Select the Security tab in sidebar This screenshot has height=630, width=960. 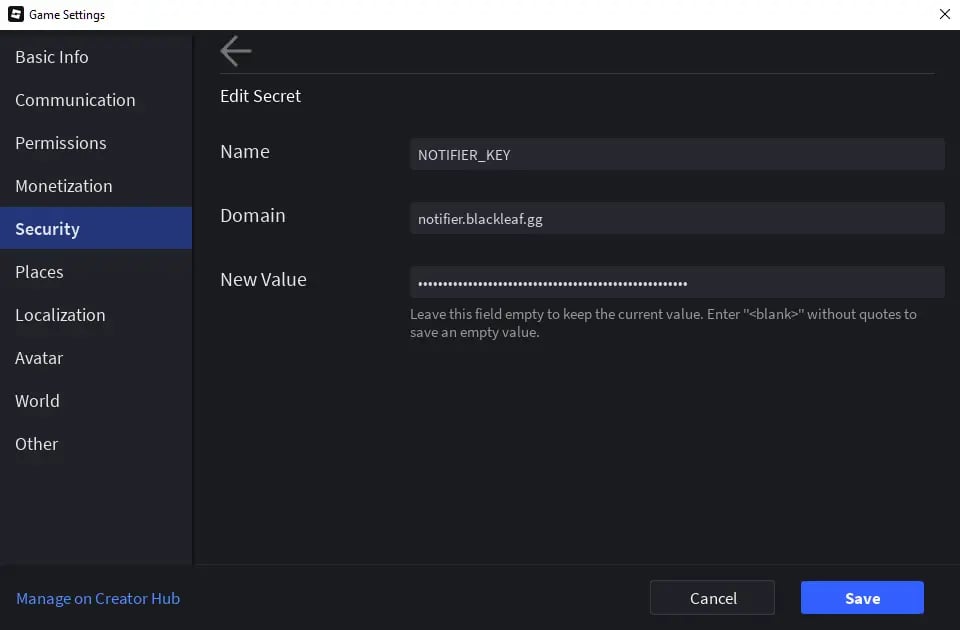point(47,229)
